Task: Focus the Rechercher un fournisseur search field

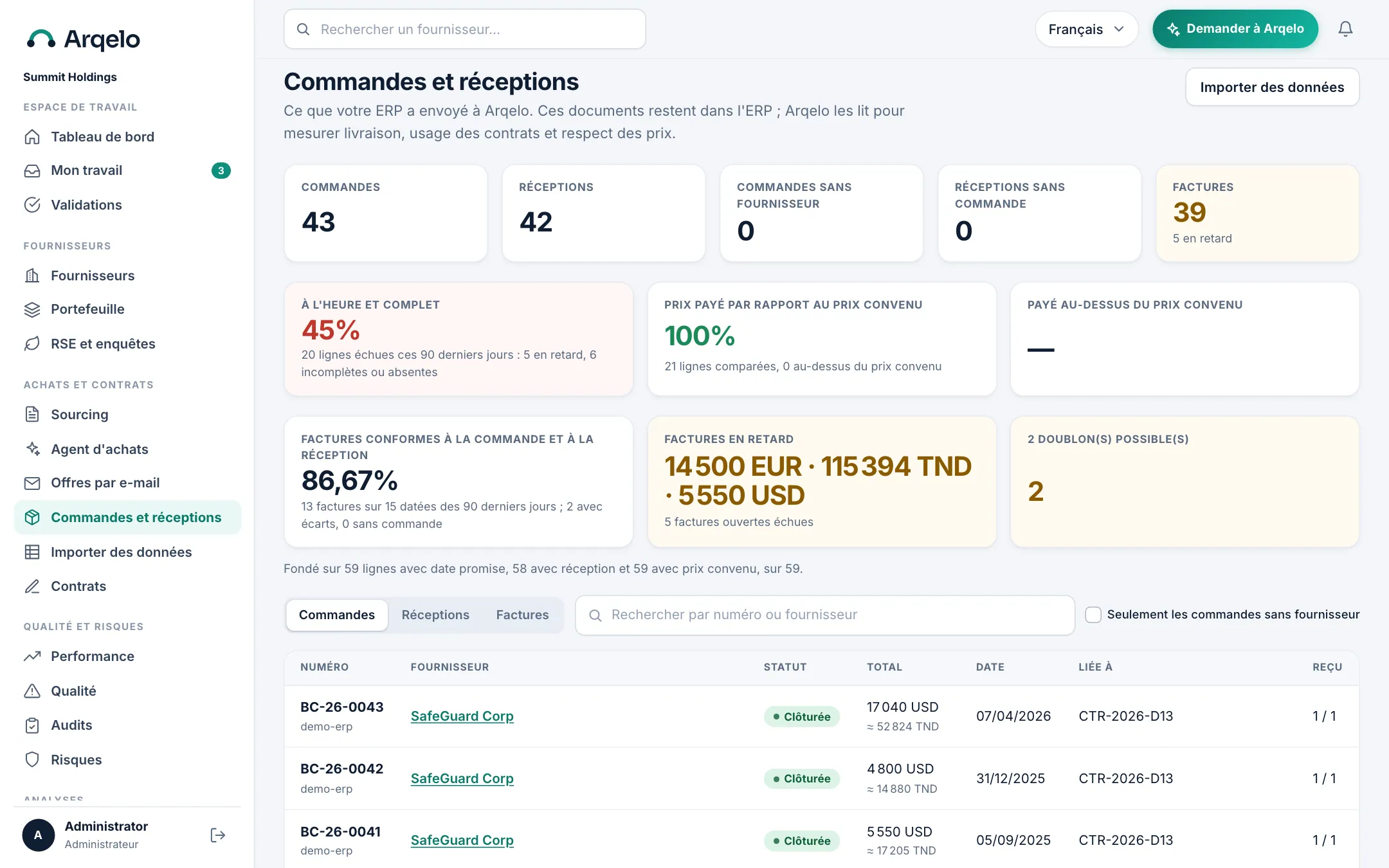Action: tap(465, 29)
